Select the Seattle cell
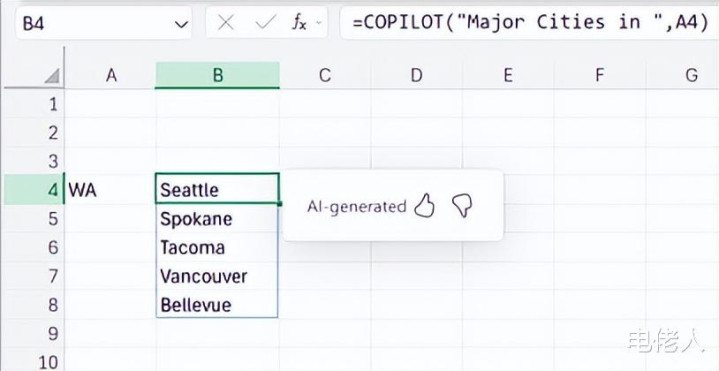This screenshot has height=371, width=719. (217, 188)
